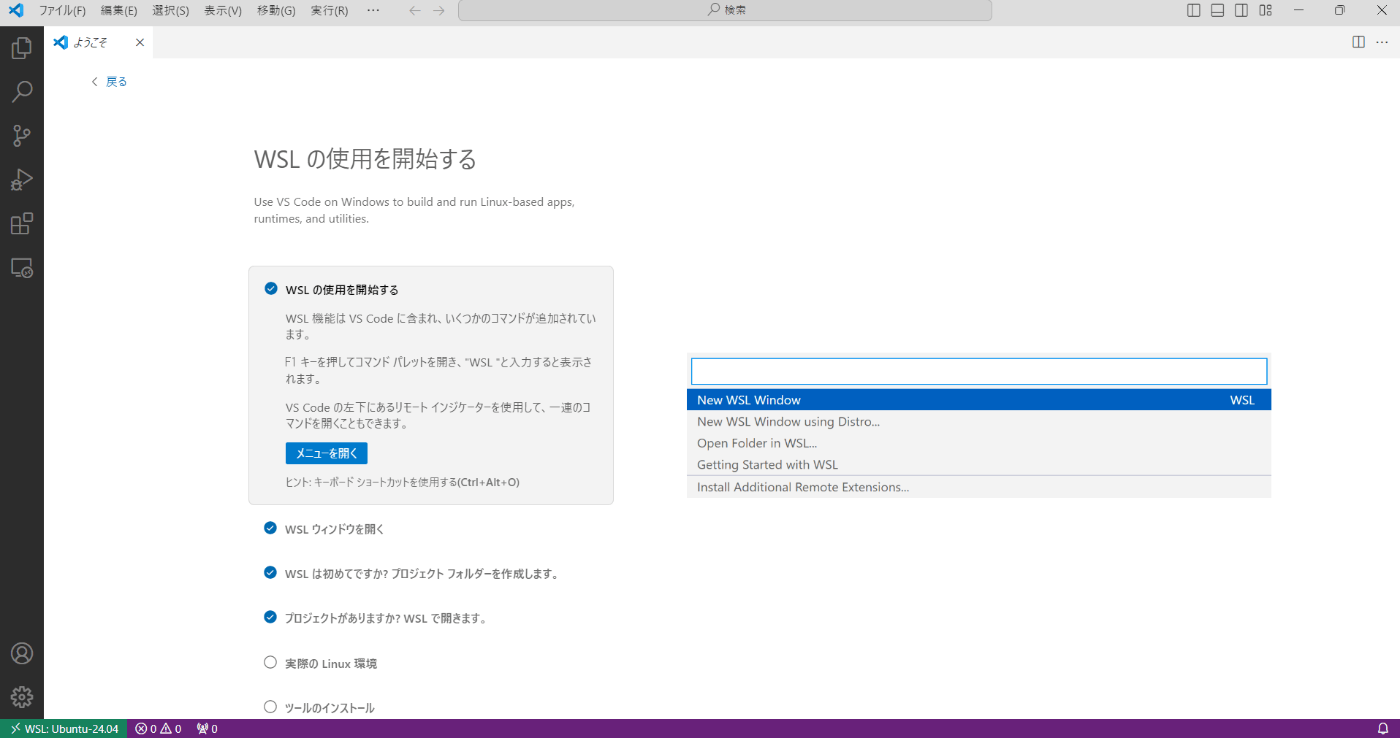
Task: Click the New WSL Window preview entry
Action: [979, 400]
